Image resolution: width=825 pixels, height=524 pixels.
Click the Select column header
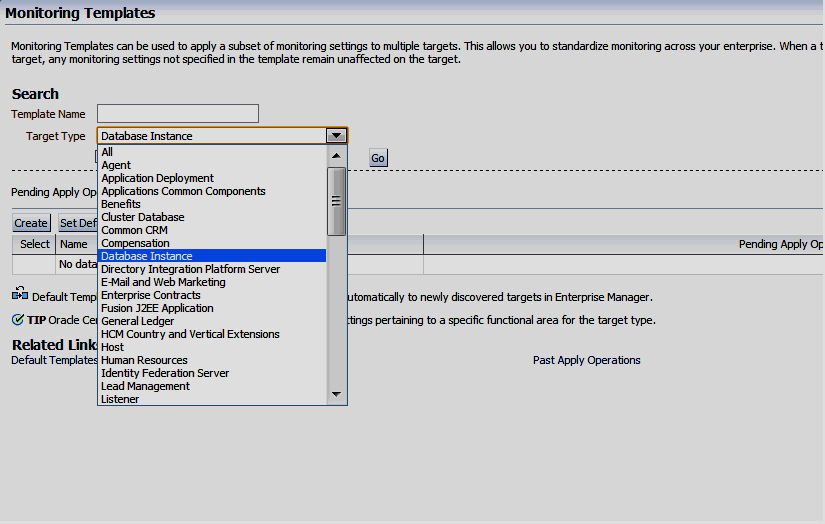tap(35, 244)
